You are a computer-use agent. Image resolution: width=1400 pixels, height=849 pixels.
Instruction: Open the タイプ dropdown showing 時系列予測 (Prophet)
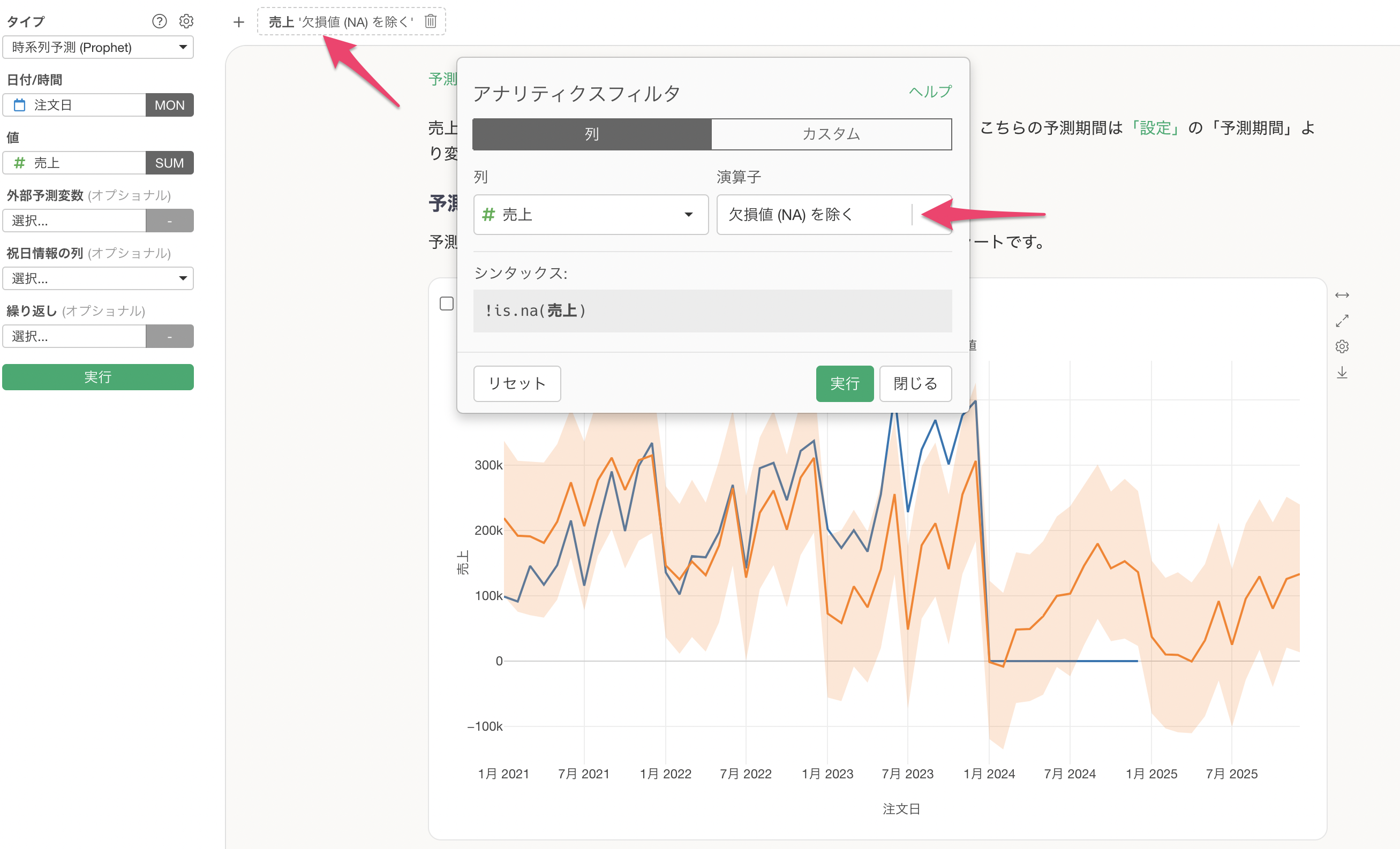97,47
